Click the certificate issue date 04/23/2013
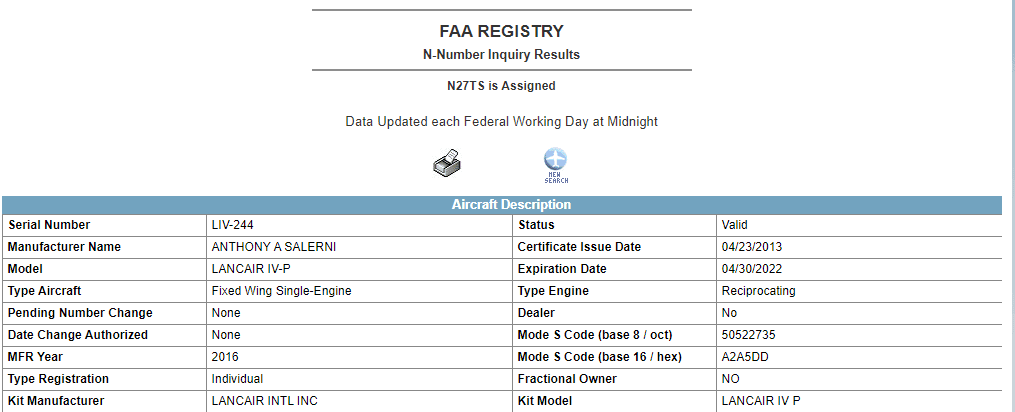 pyautogui.click(x=752, y=247)
